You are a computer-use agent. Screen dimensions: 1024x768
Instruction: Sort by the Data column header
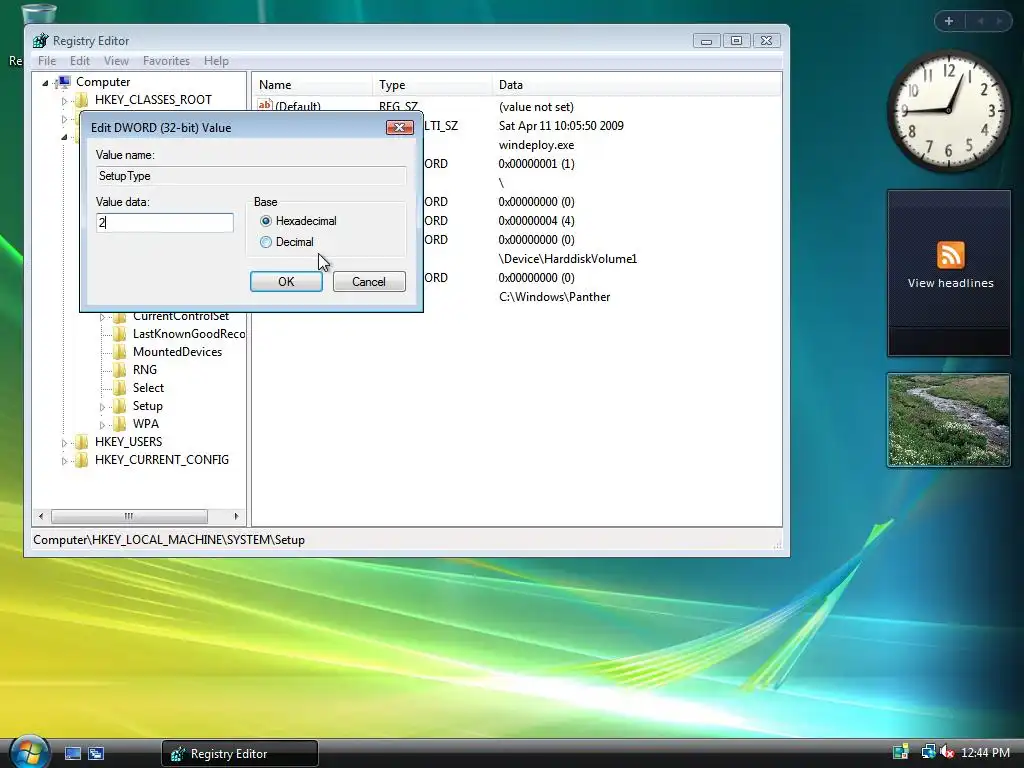tap(637, 85)
